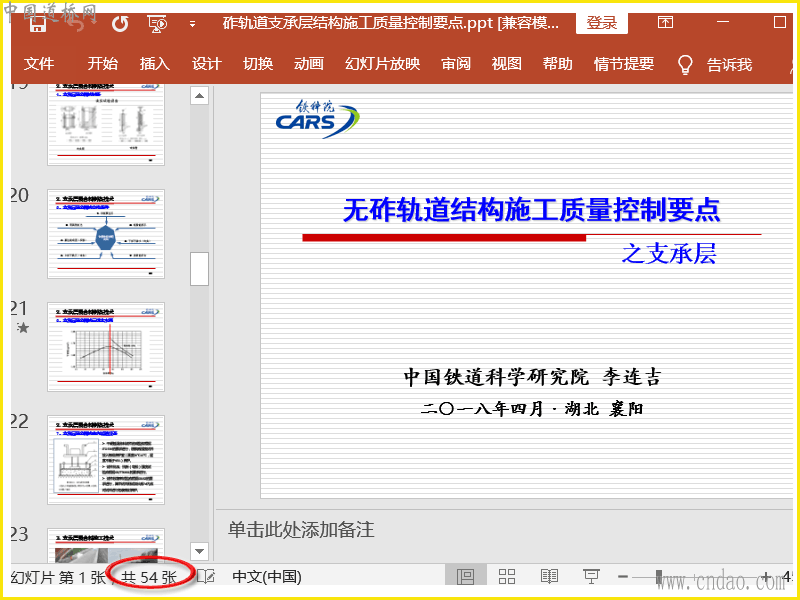This screenshot has width=800, height=600.
Task: Click the thumbnail pane scrollbar handle
Action: click(199, 269)
